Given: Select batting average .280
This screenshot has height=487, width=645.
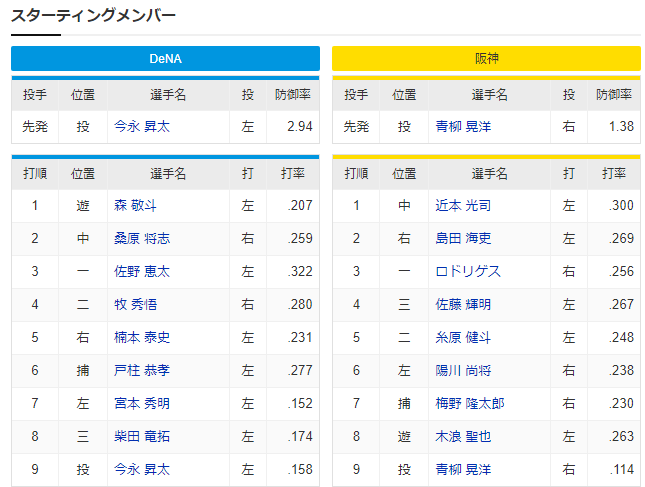Looking at the screenshot, I should point(300,304).
